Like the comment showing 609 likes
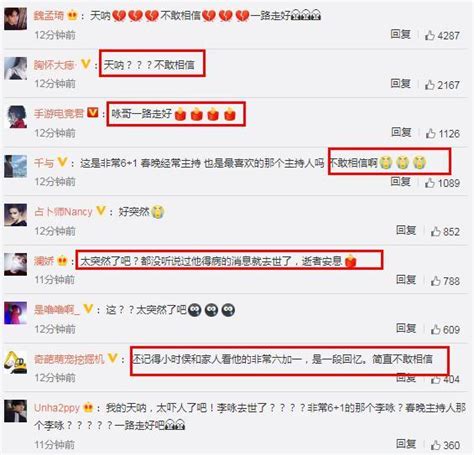Image resolution: width=474 pixels, height=455 pixels. coord(436,329)
